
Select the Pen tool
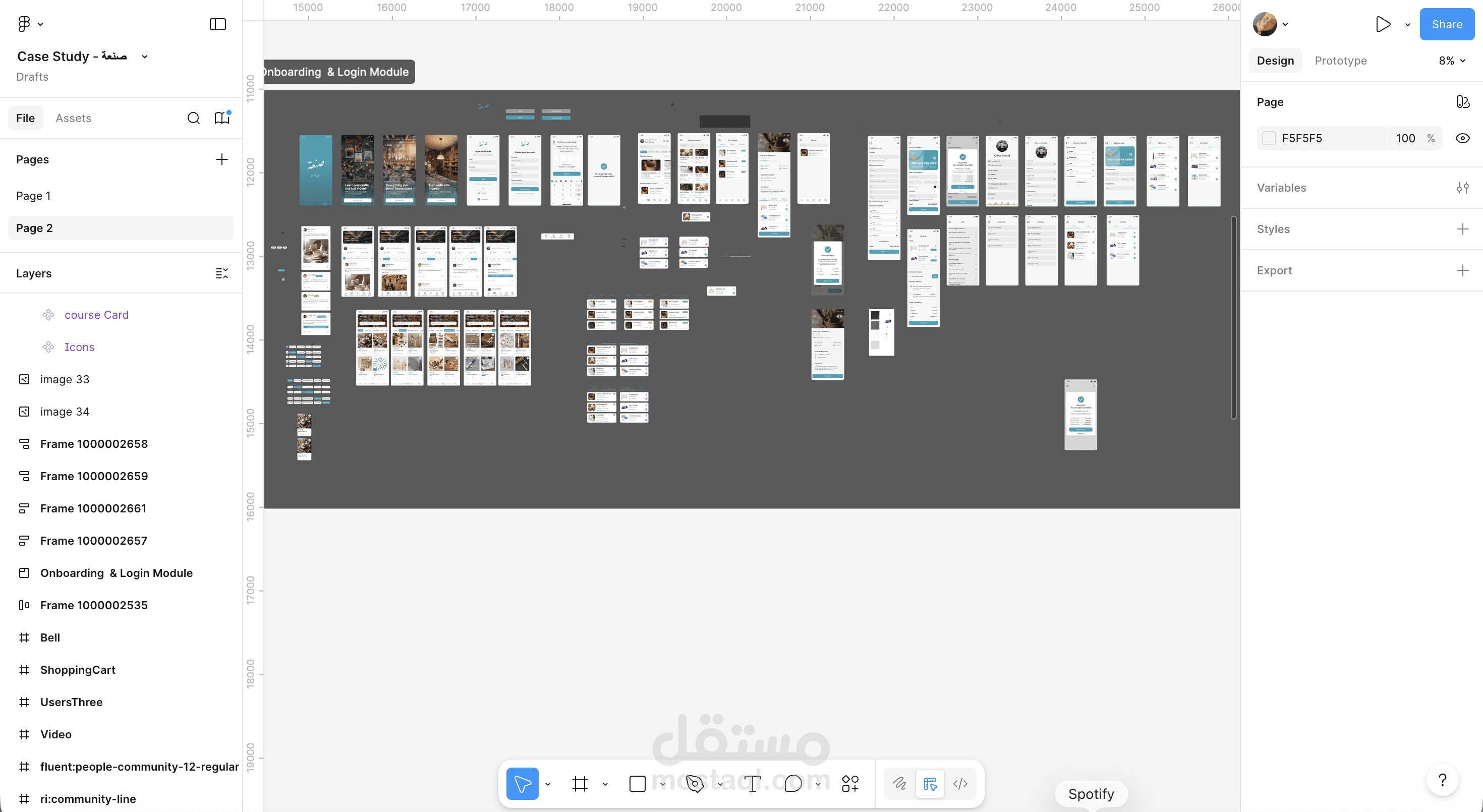[x=695, y=783]
